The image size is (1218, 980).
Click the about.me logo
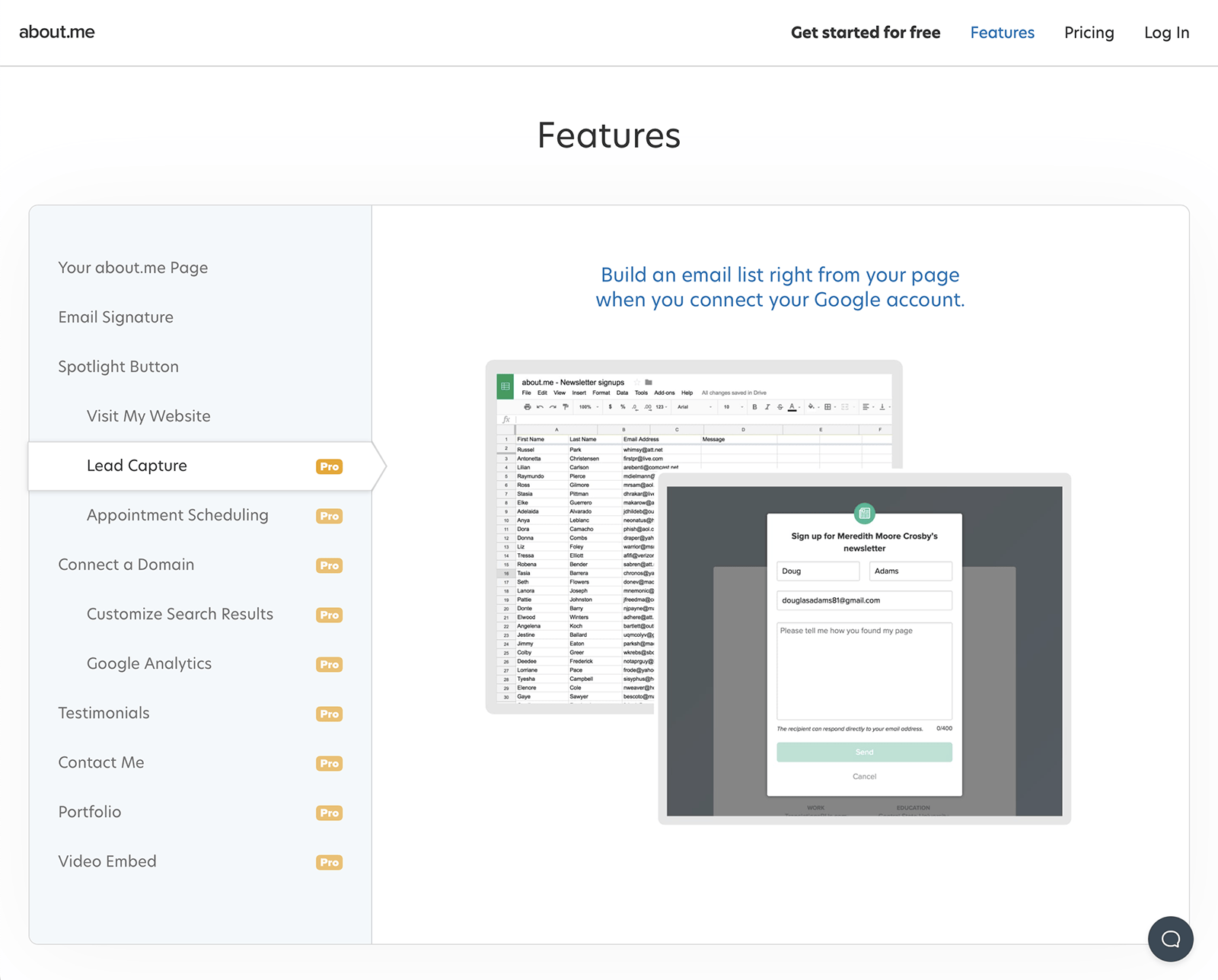click(57, 32)
